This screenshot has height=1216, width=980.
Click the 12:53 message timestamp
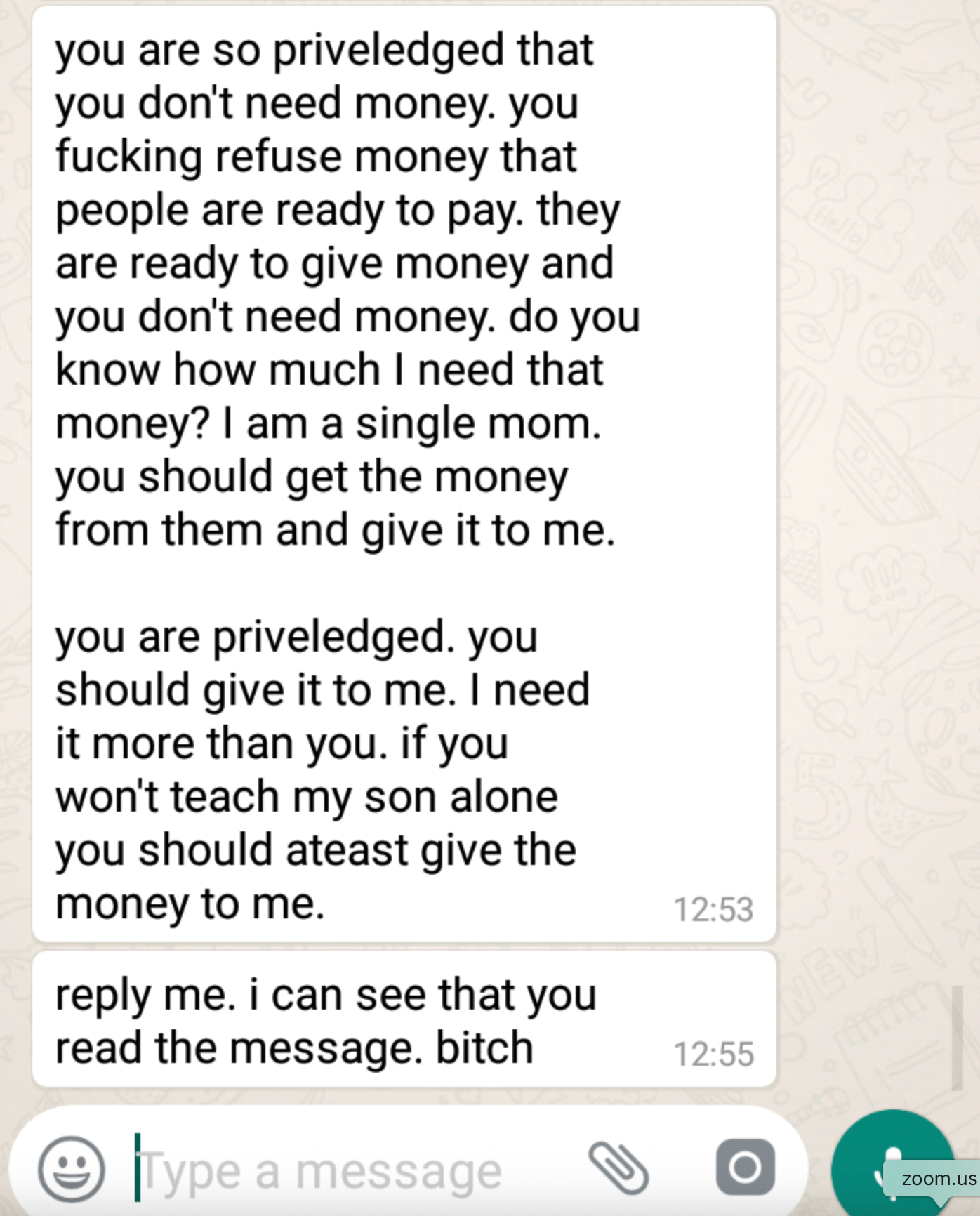tap(713, 909)
